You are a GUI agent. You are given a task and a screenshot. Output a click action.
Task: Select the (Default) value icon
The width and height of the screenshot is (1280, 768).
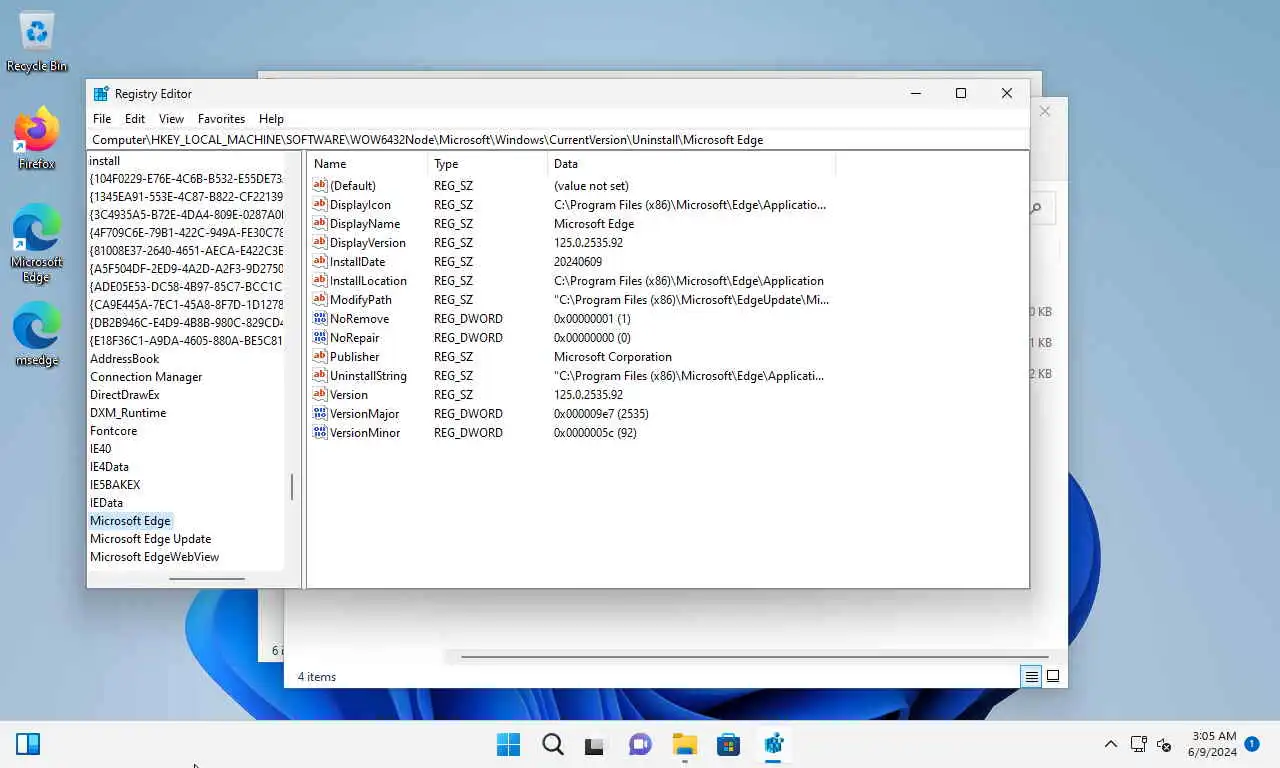(320, 186)
